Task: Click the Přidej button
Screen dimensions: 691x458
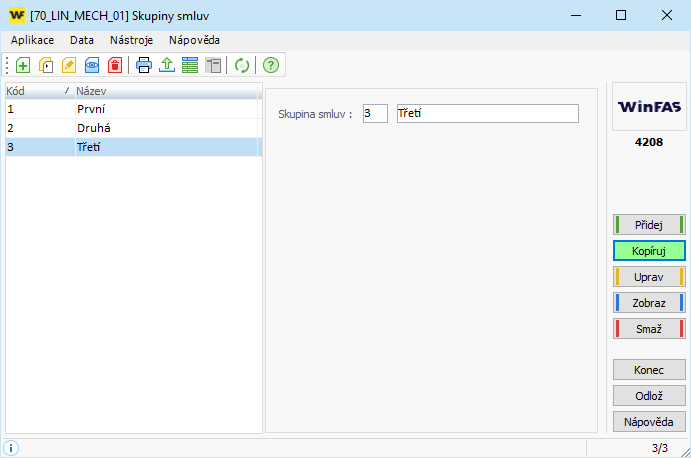Action: click(x=649, y=225)
